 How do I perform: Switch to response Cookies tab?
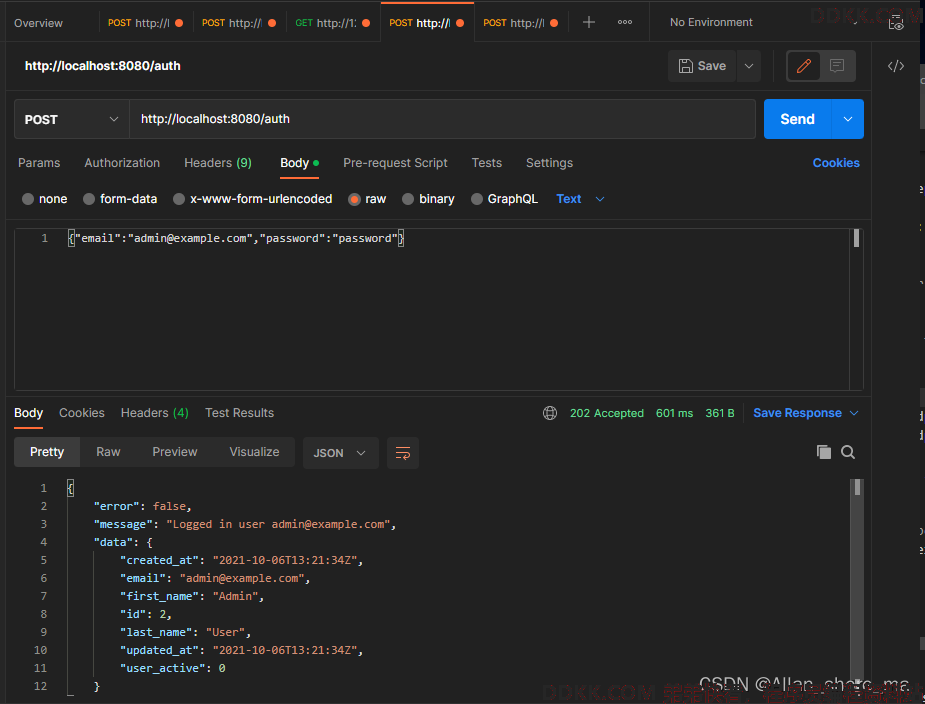tap(81, 413)
